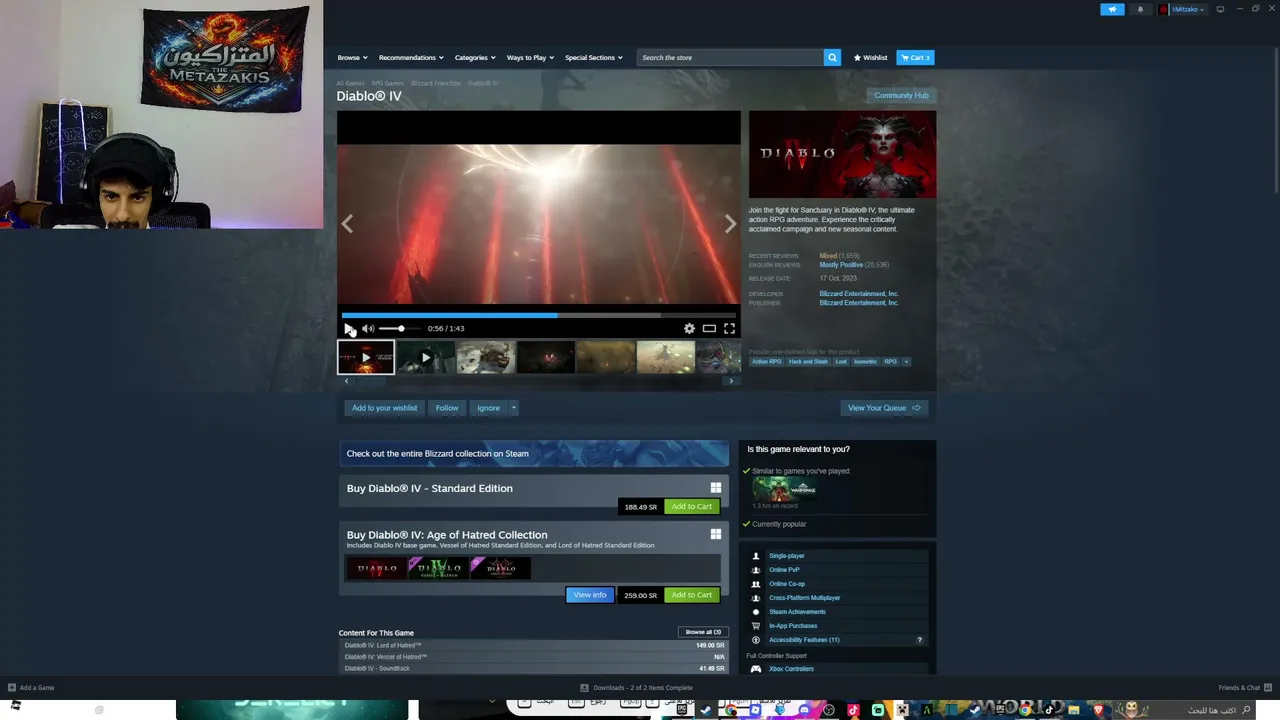Viewport: 1280px width, 720px height.
Task: Click the Single-player feature icon
Action: click(x=756, y=556)
